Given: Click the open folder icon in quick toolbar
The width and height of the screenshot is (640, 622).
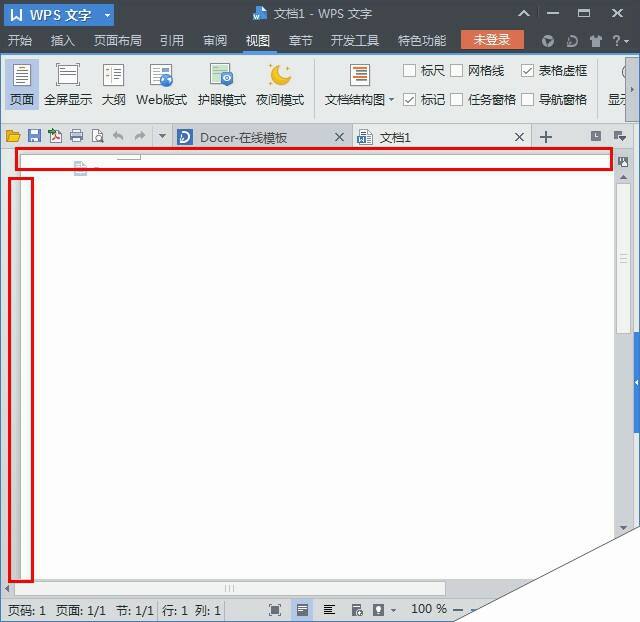Looking at the screenshot, I should pos(13,136).
